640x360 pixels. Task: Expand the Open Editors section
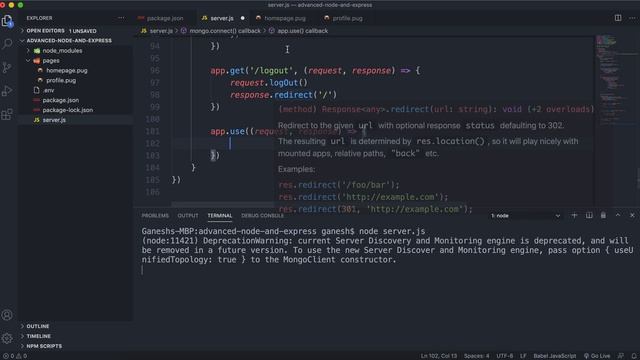(x=76, y=31)
